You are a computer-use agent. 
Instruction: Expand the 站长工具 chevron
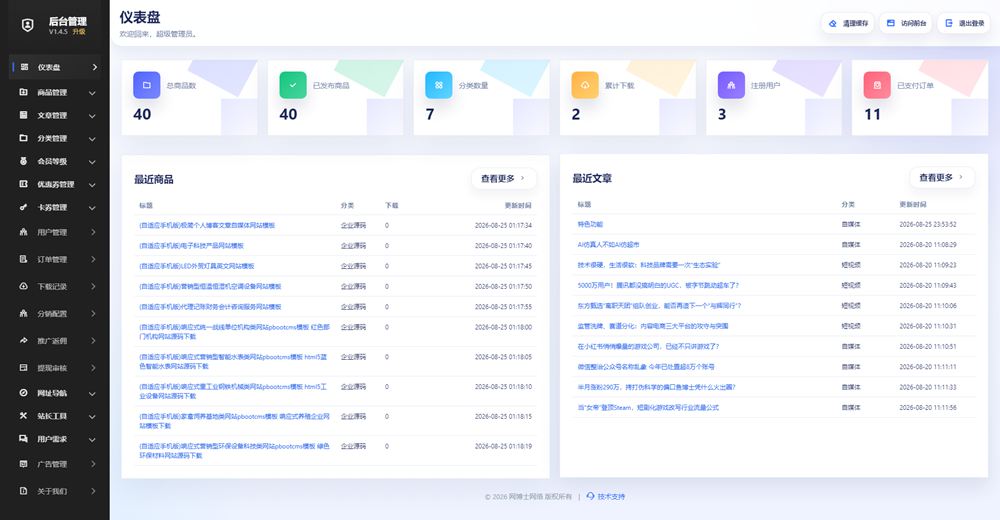coord(92,417)
